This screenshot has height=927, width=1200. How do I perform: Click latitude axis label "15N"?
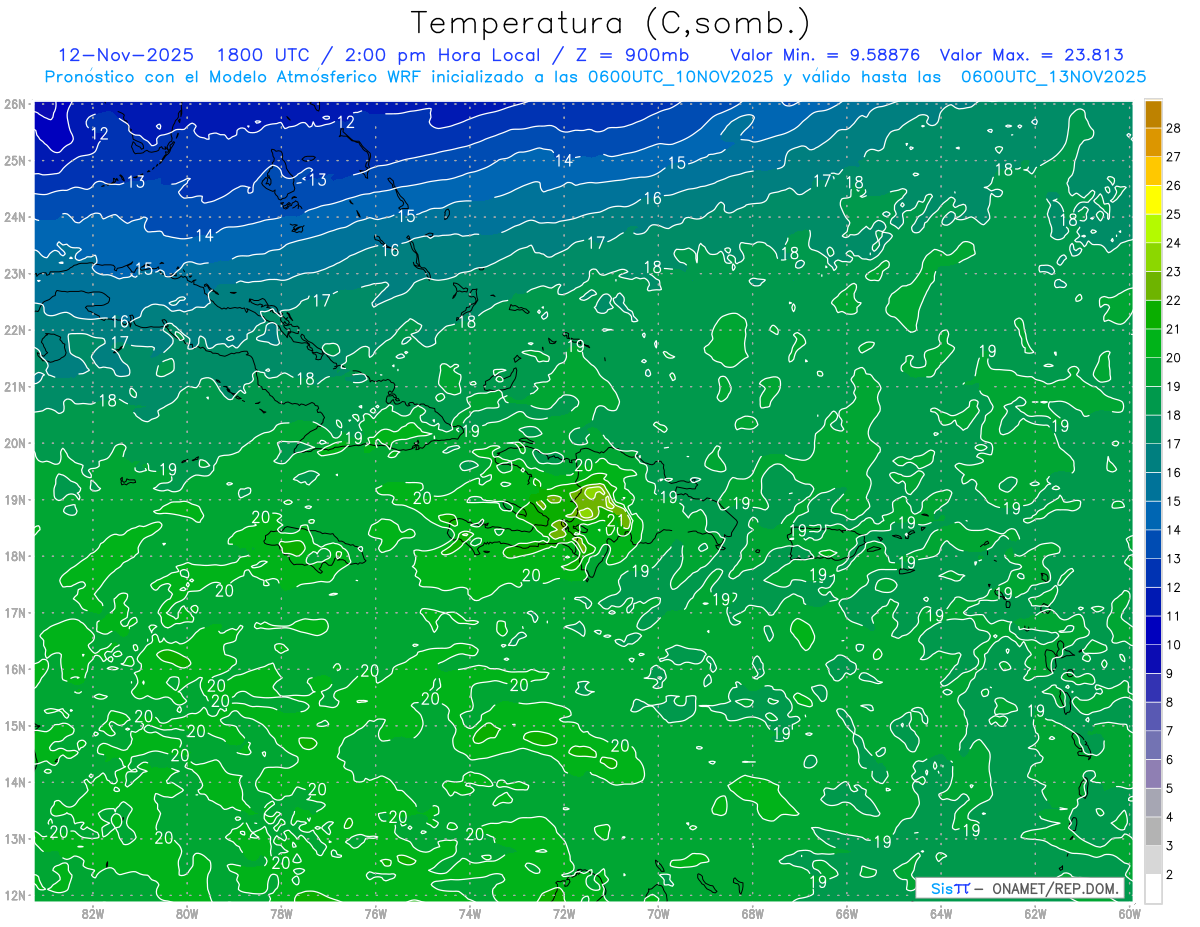point(15,726)
